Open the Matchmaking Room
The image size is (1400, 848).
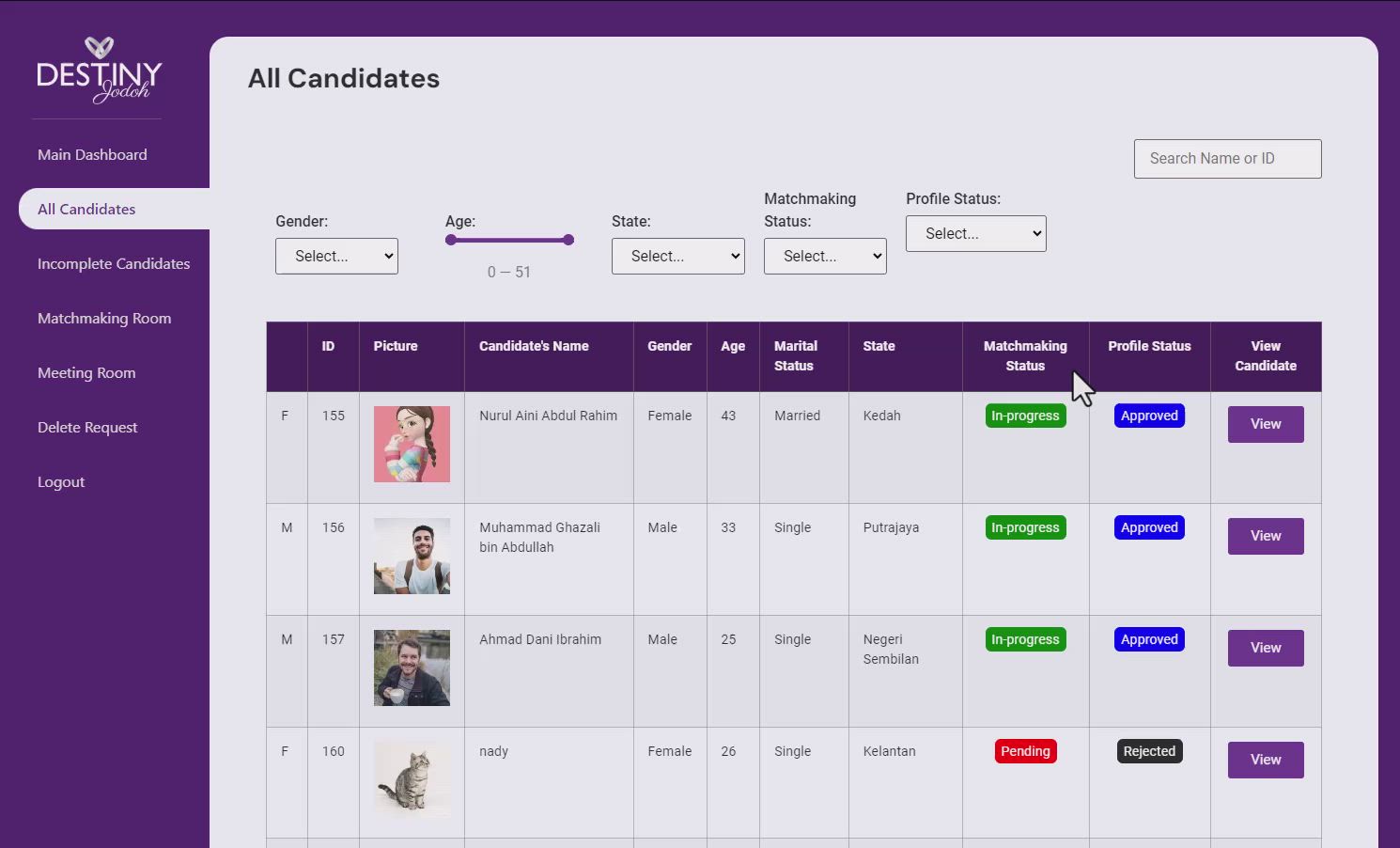(x=104, y=318)
